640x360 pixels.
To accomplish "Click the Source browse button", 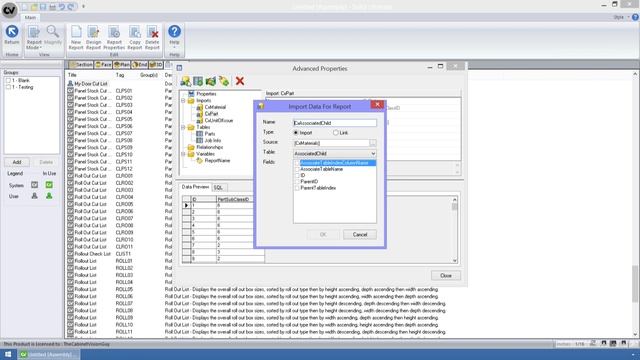I will tap(373, 143).
